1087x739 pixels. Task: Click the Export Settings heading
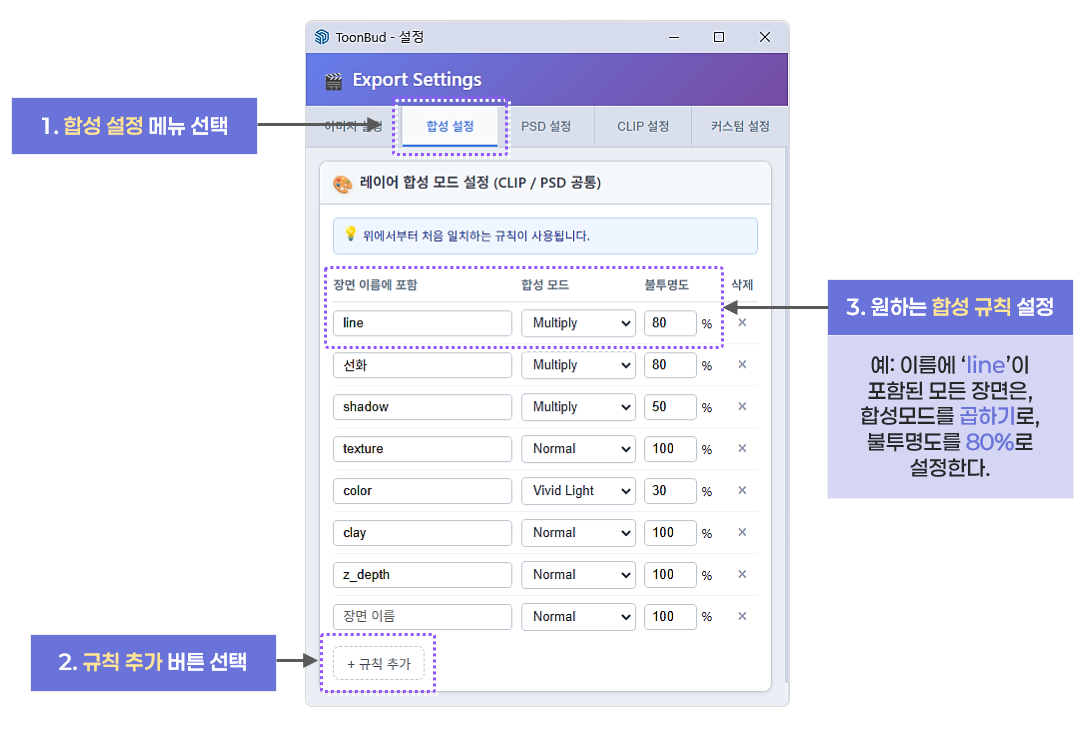(417, 80)
